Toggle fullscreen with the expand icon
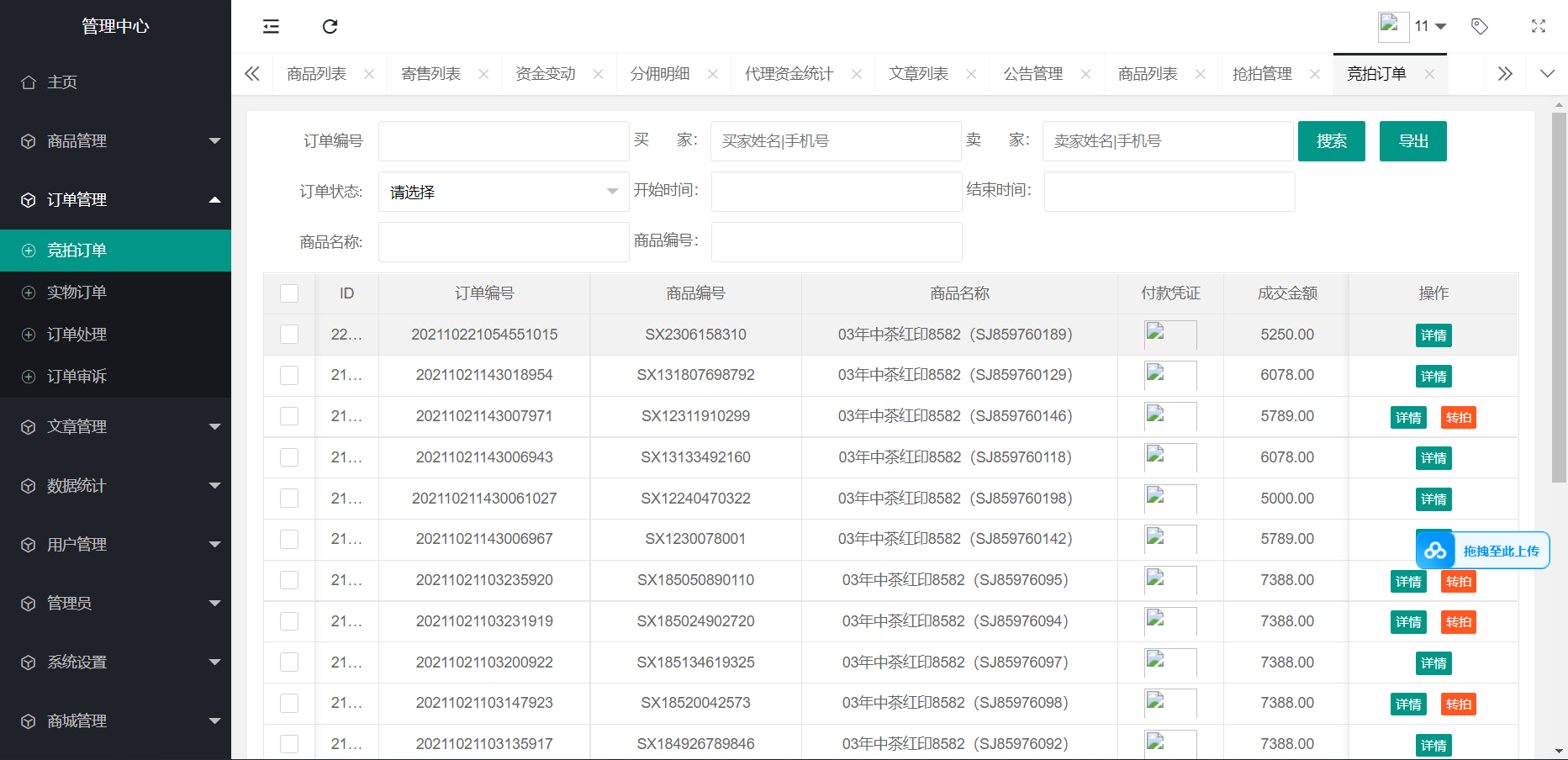 coord(1539,26)
